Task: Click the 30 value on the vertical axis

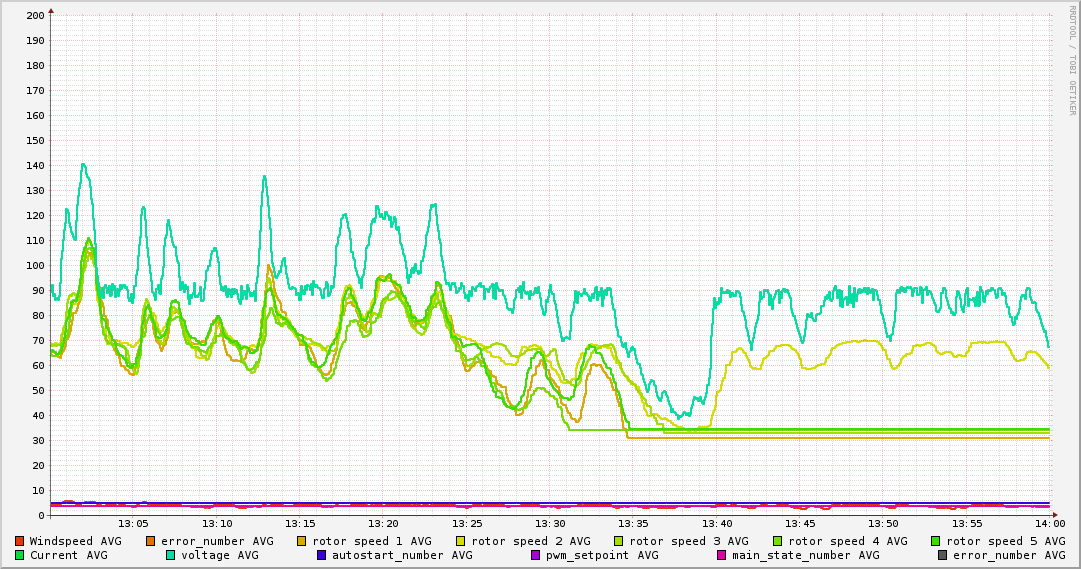Action: [x=39, y=441]
